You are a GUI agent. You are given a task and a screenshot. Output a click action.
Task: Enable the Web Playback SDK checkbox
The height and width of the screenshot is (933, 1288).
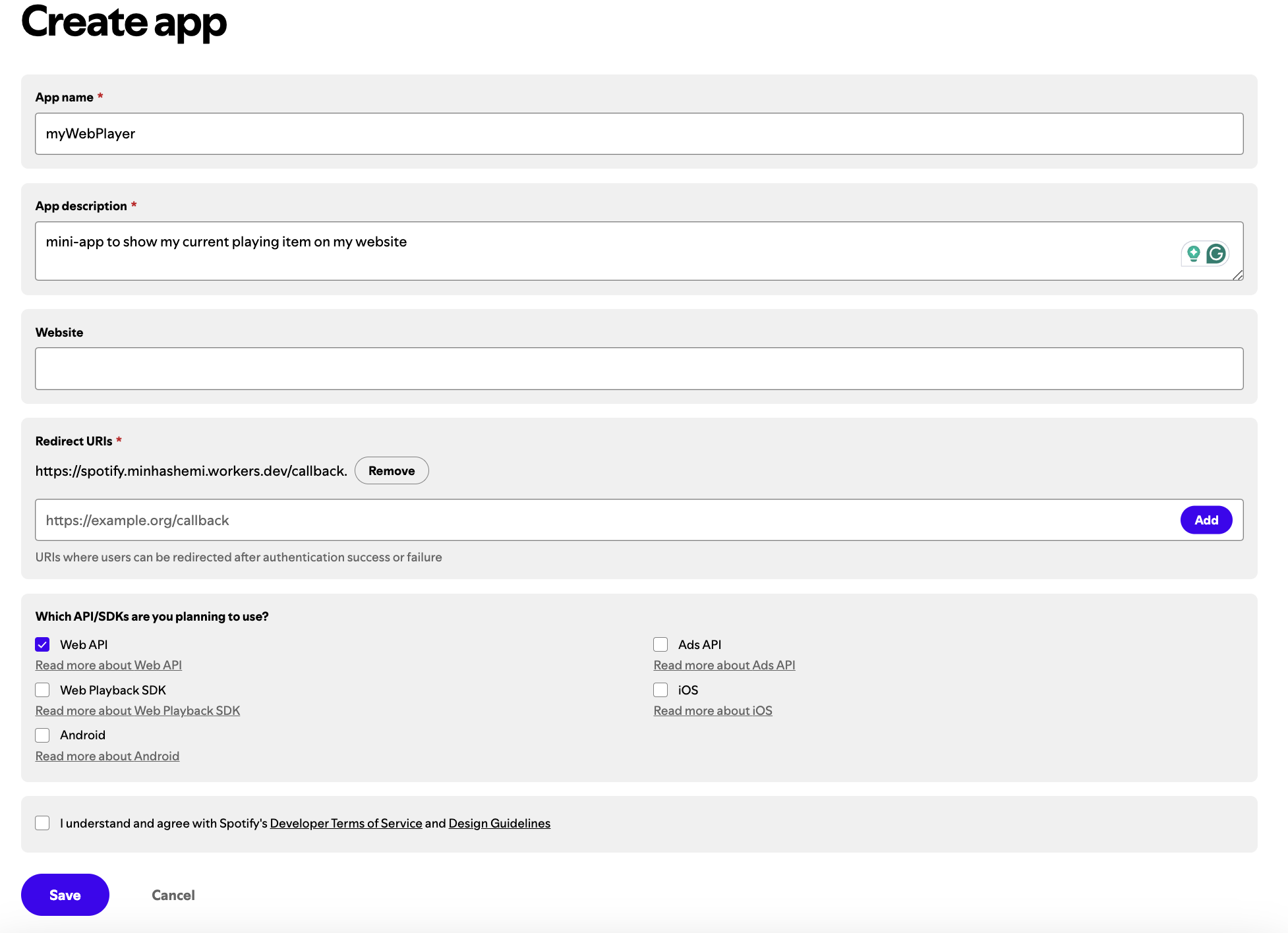[43, 690]
